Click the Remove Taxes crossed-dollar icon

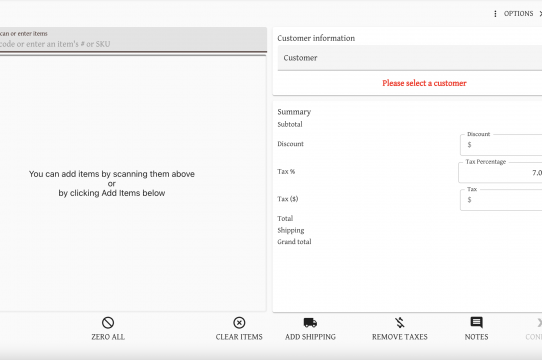pos(400,323)
